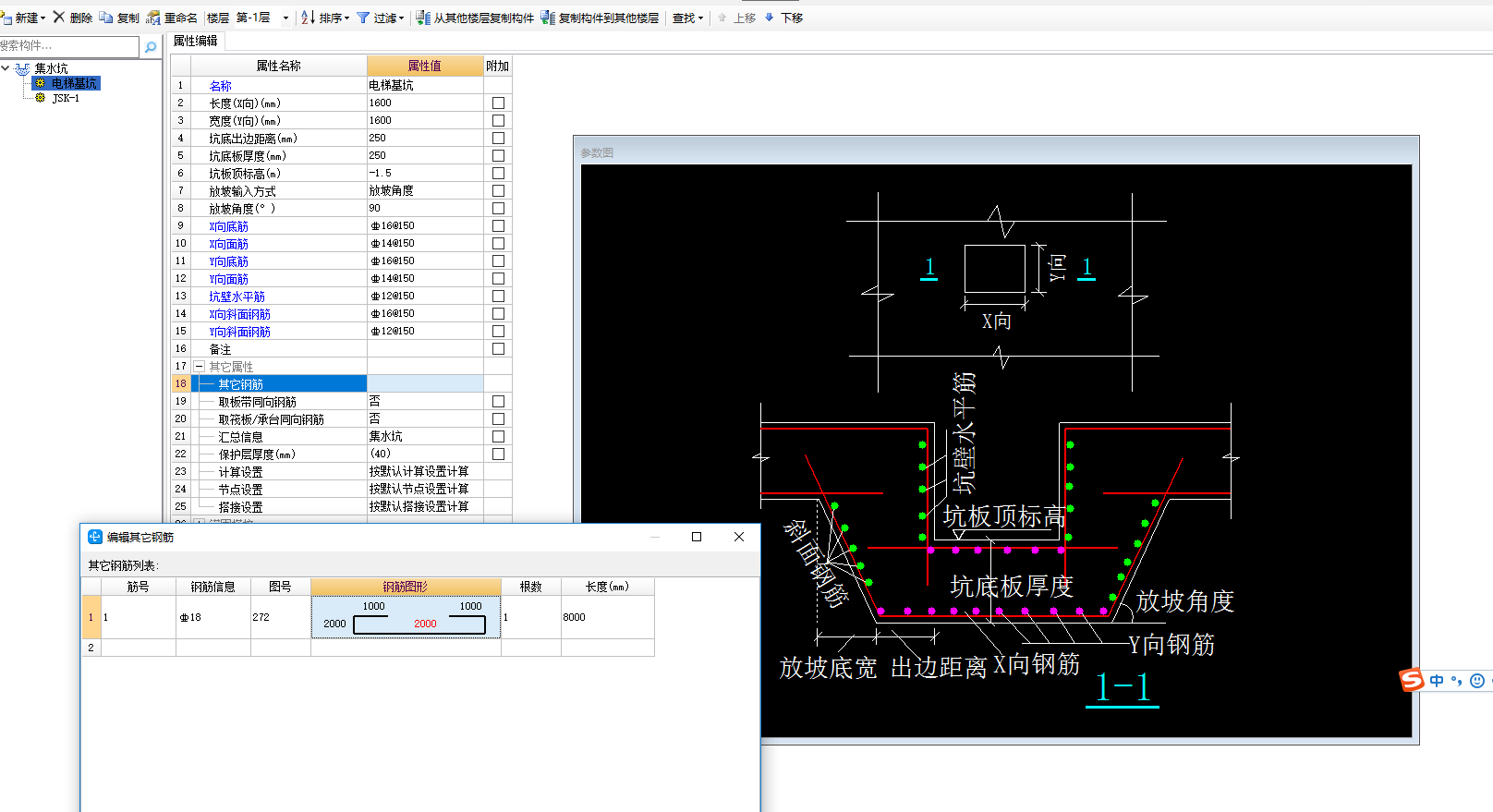Click the Y向底筋 property link
This screenshot has height=812, width=1493.
click(x=228, y=261)
